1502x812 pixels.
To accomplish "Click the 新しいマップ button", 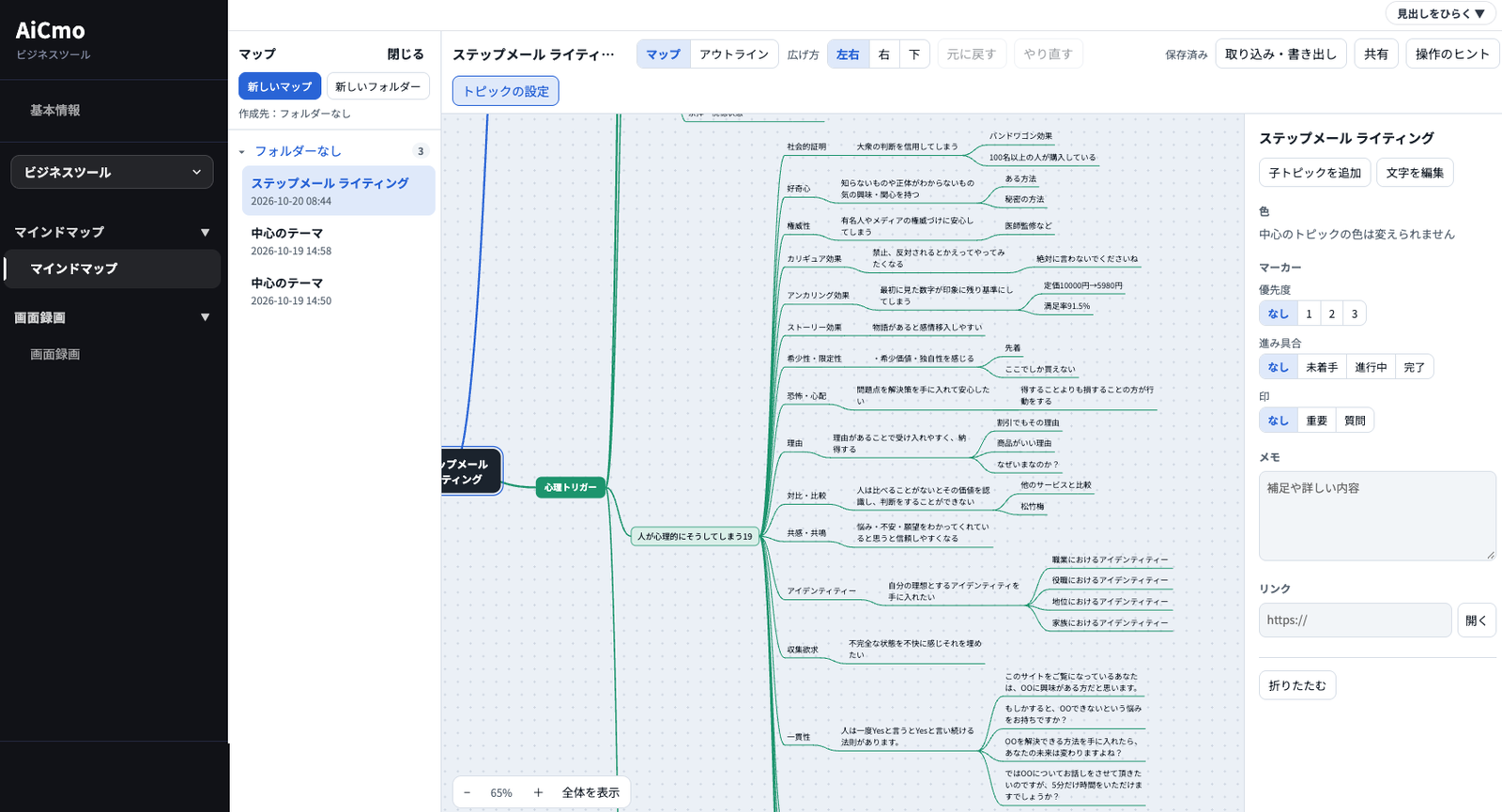I will tap(280, 86).
